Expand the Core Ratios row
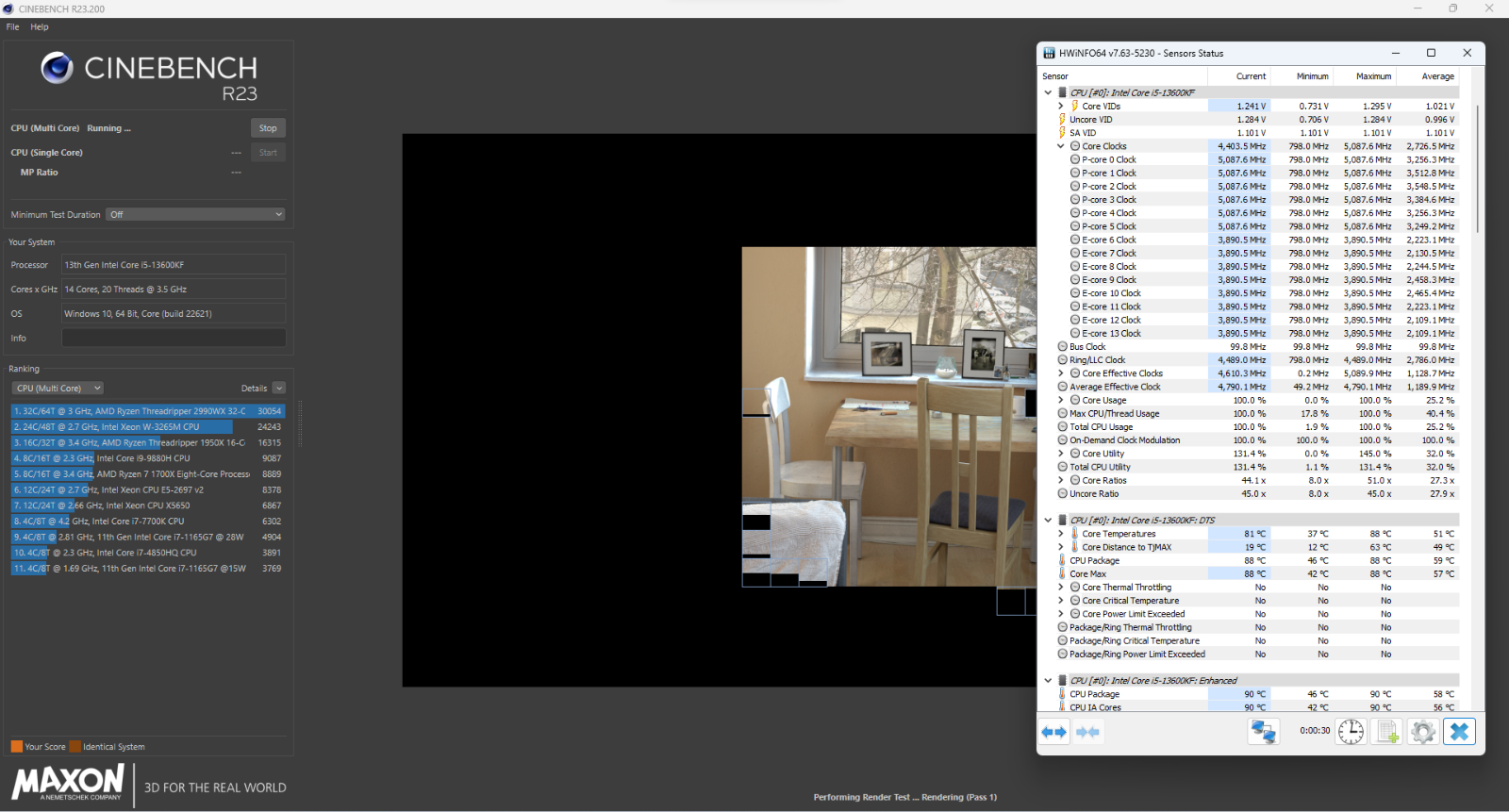Screen dimensions: 1509x812 point(1060,480)
